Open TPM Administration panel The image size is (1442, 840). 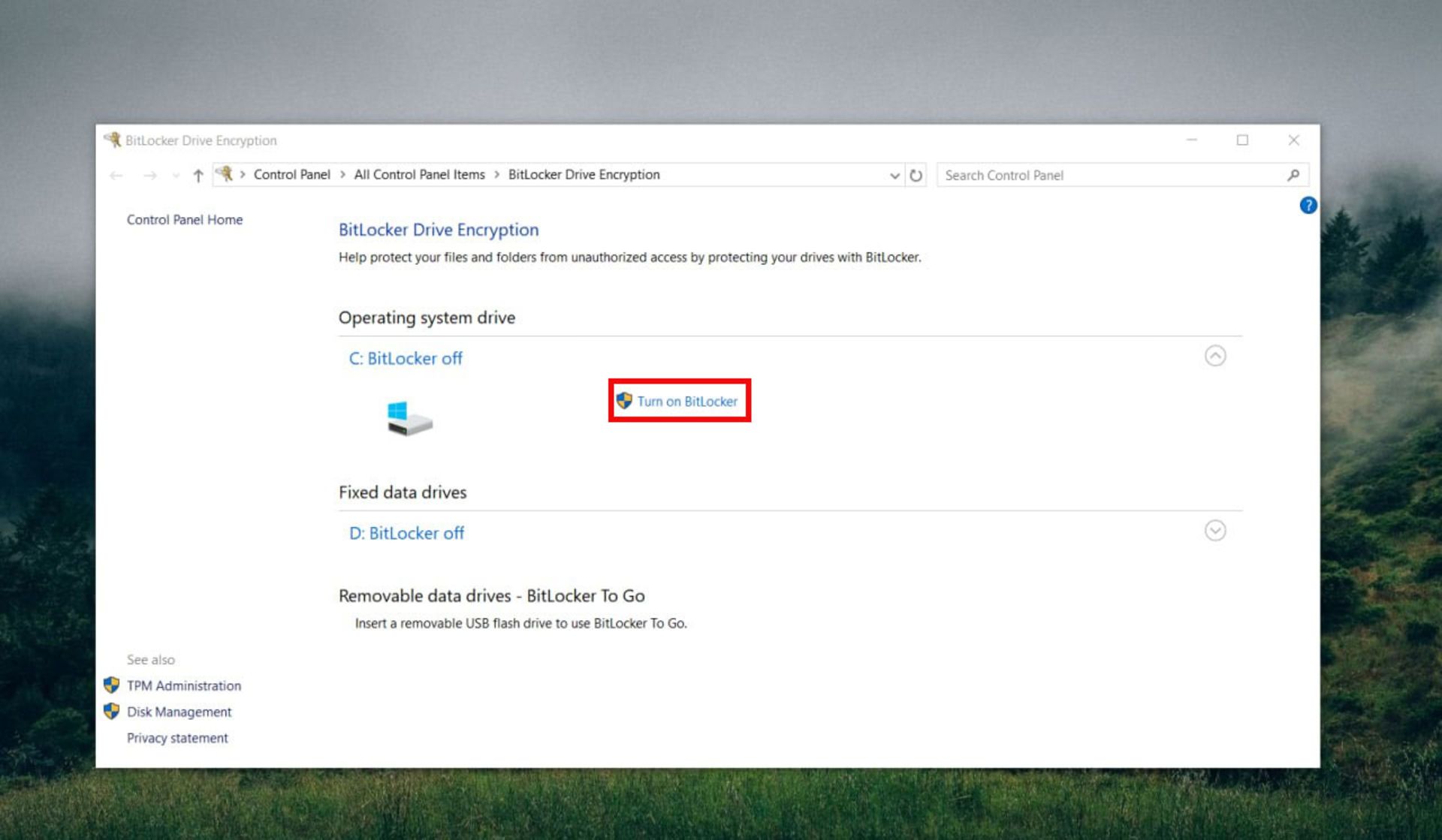click(183, 685)
